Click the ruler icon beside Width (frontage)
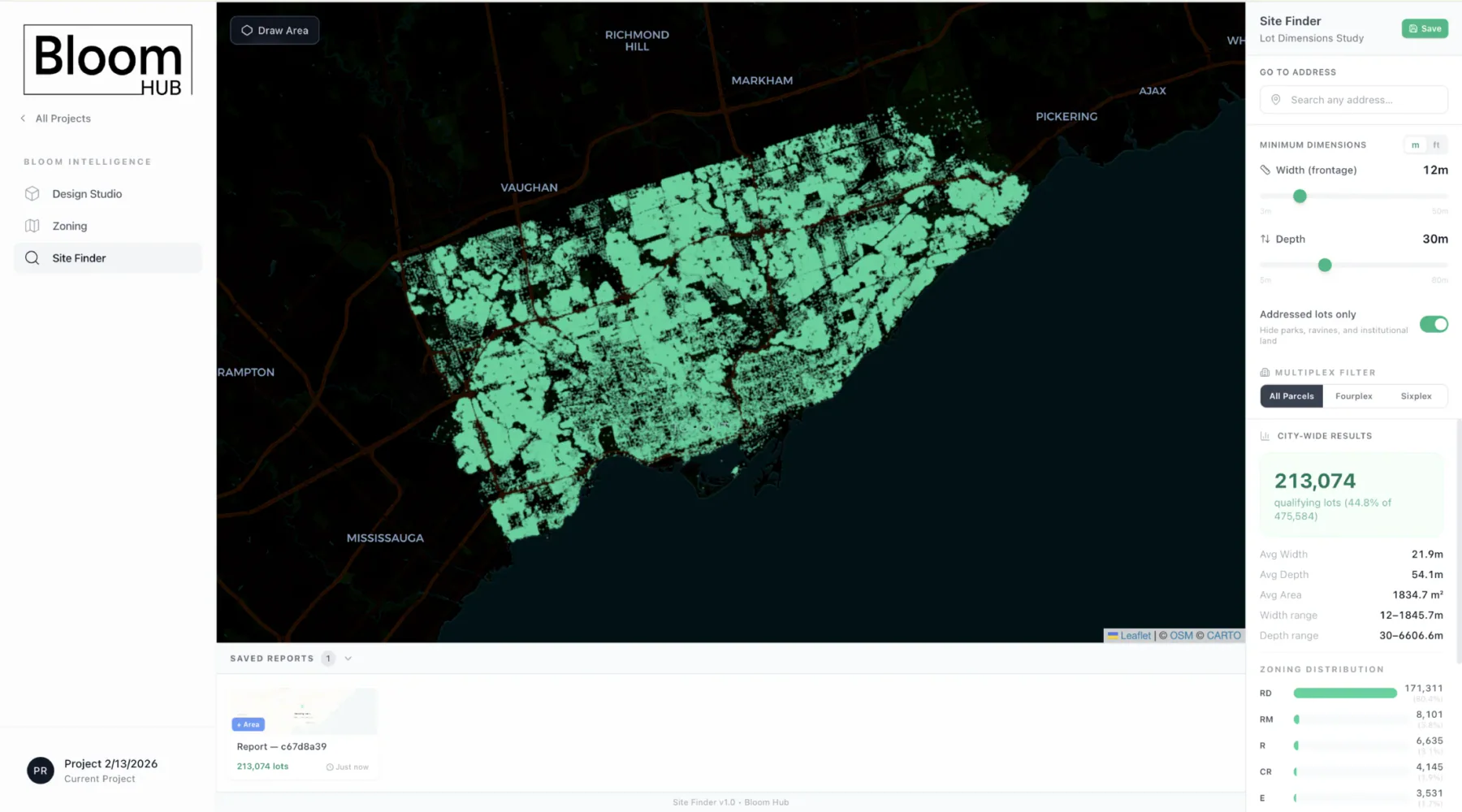The height and width of the screenshot is (812, 1462). 1265,170
